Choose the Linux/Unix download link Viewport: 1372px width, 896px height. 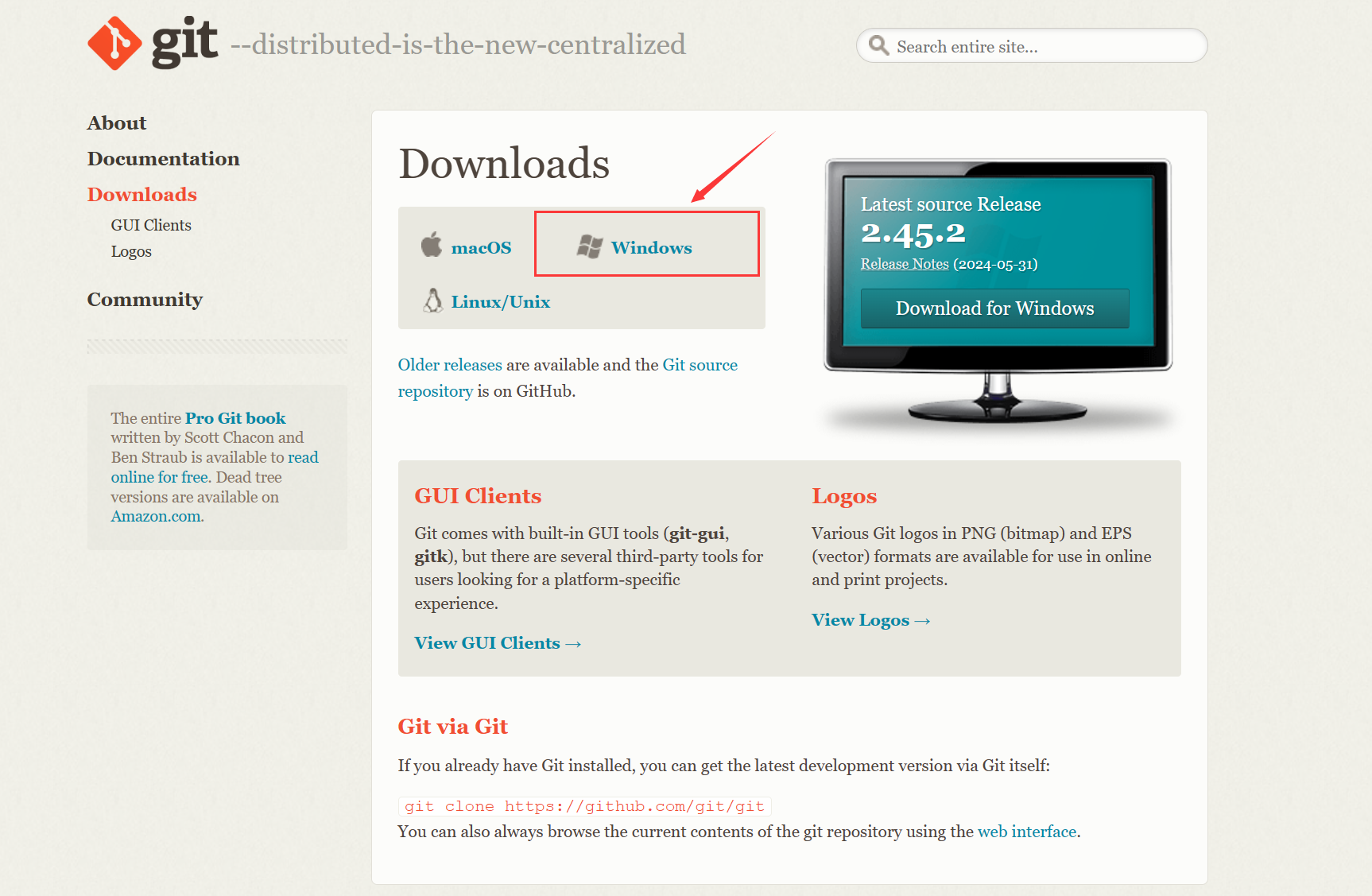pyautogui.click(x=500, y=302)
